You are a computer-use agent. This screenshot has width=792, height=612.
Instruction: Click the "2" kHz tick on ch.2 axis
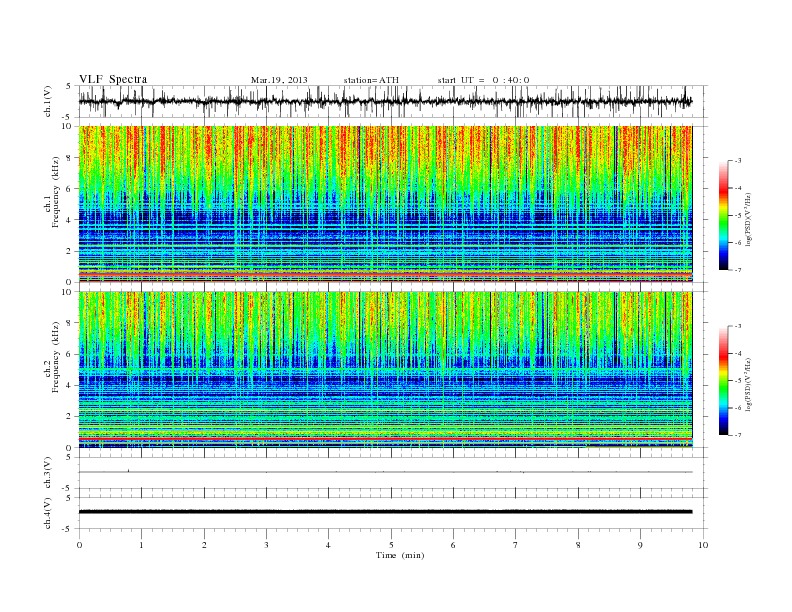(70, 417)
